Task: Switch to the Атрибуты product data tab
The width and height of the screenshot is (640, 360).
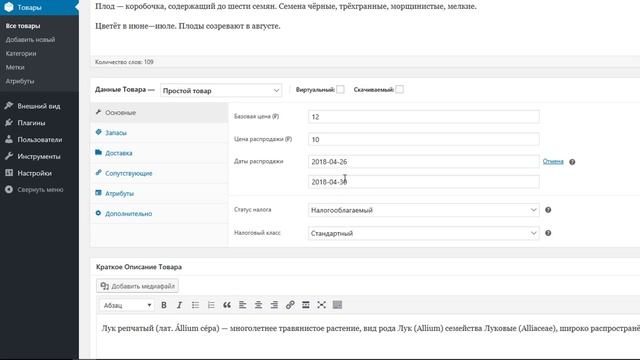Action: click(x=159, y=193)
